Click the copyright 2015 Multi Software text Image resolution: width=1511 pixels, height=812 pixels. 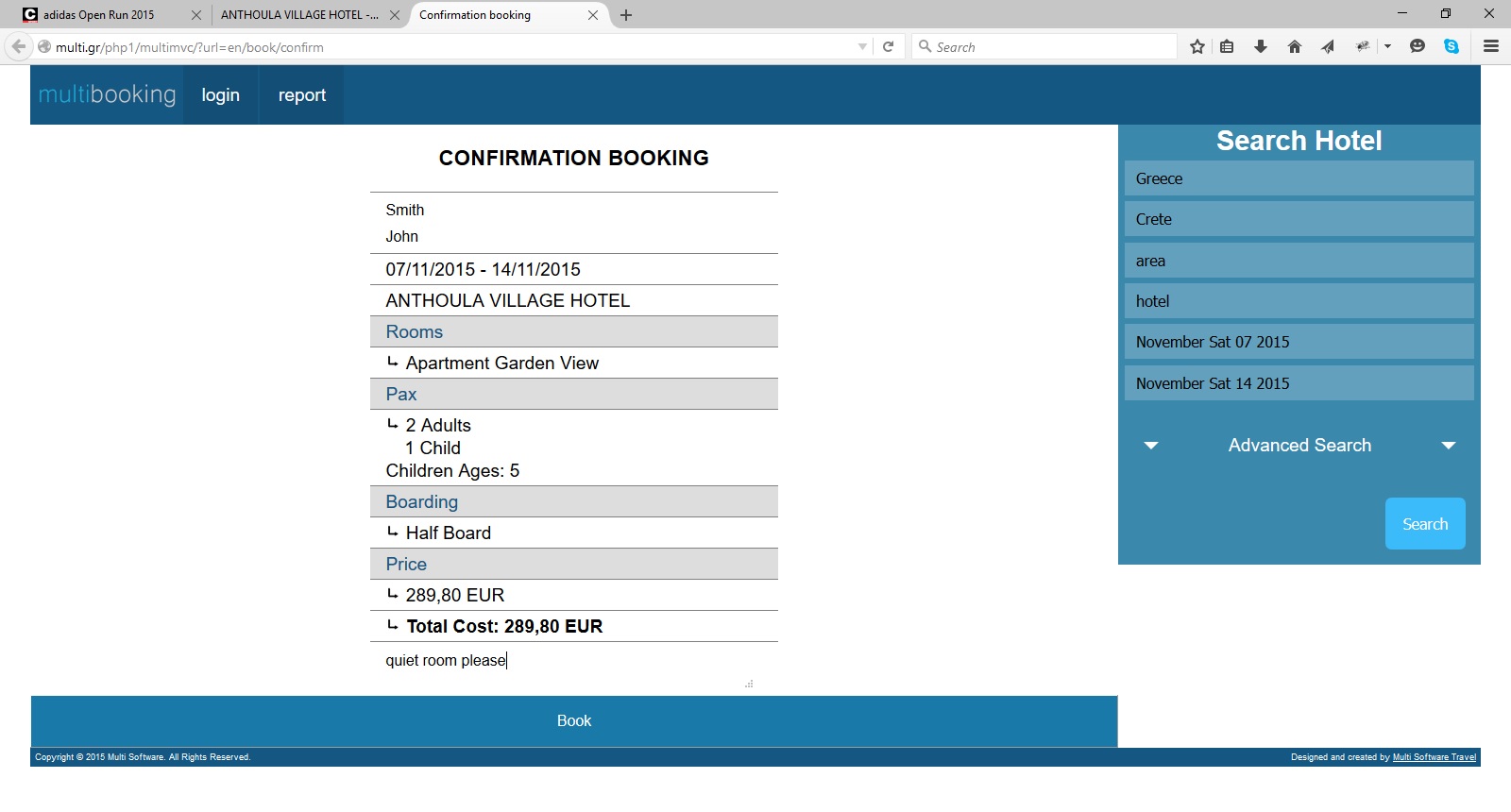pyautogui.click(x=143, y=757)
